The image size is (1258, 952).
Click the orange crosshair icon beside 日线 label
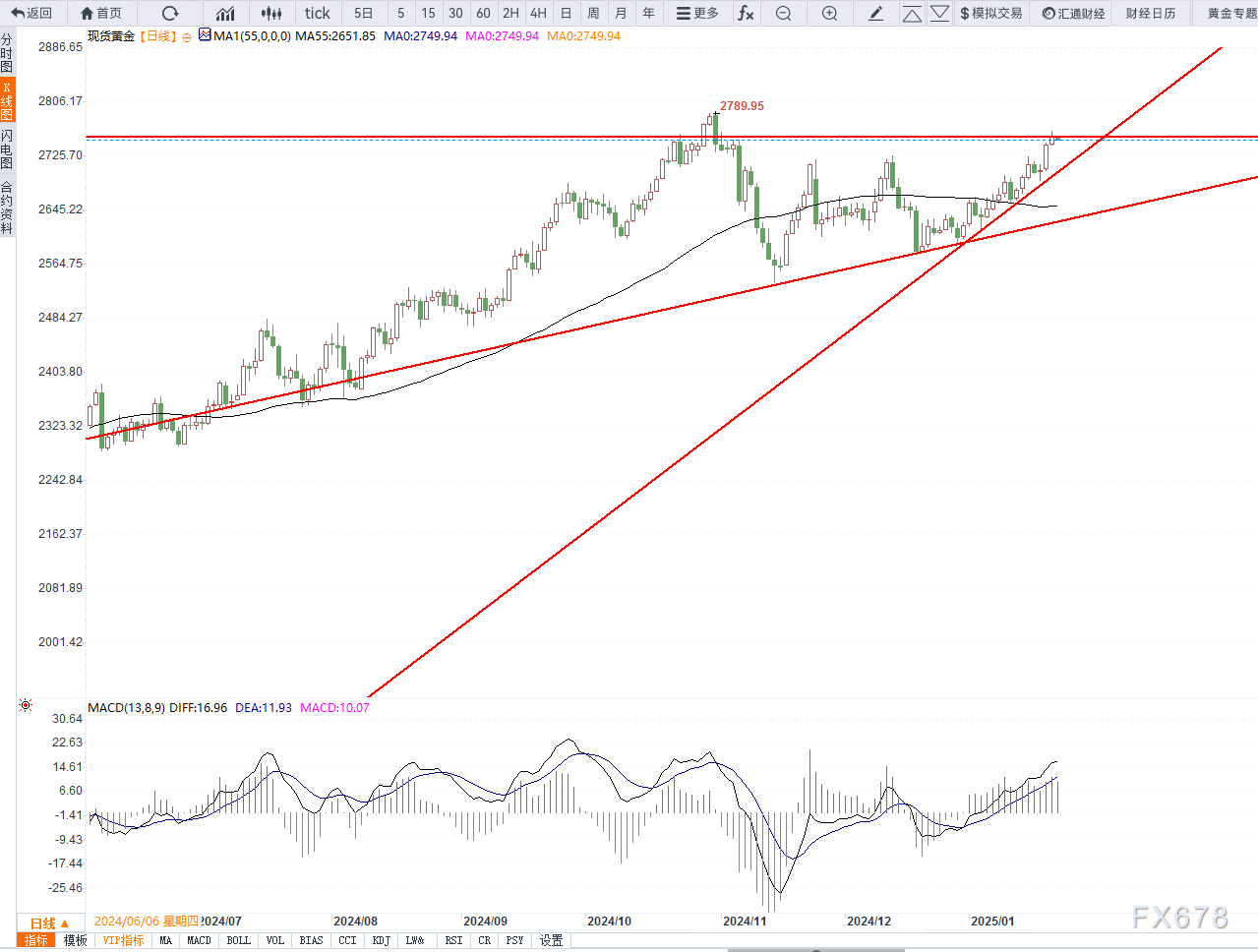[187, 37]
